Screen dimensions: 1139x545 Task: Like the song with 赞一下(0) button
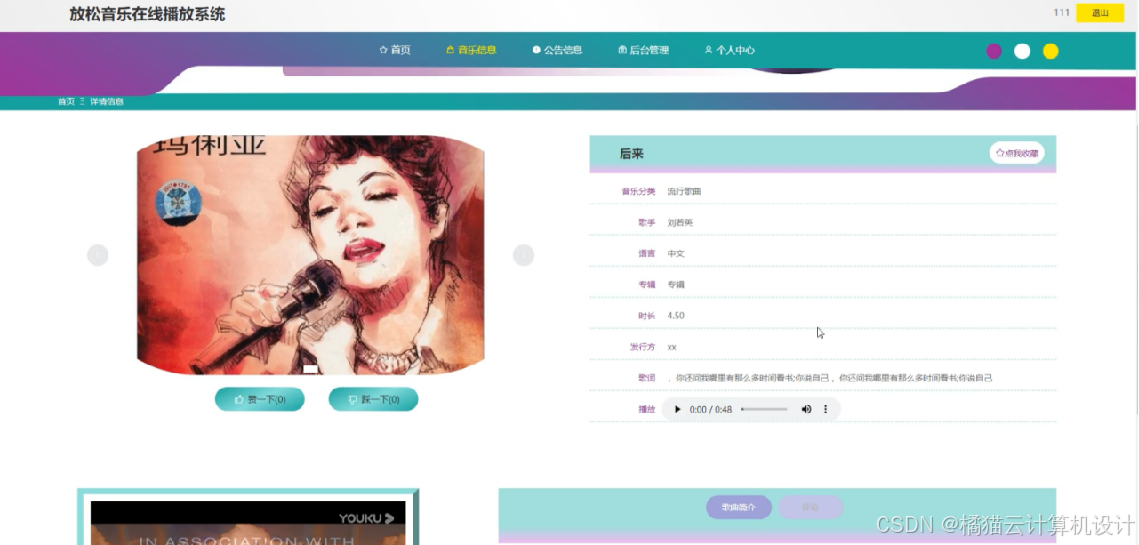point(259,400)
